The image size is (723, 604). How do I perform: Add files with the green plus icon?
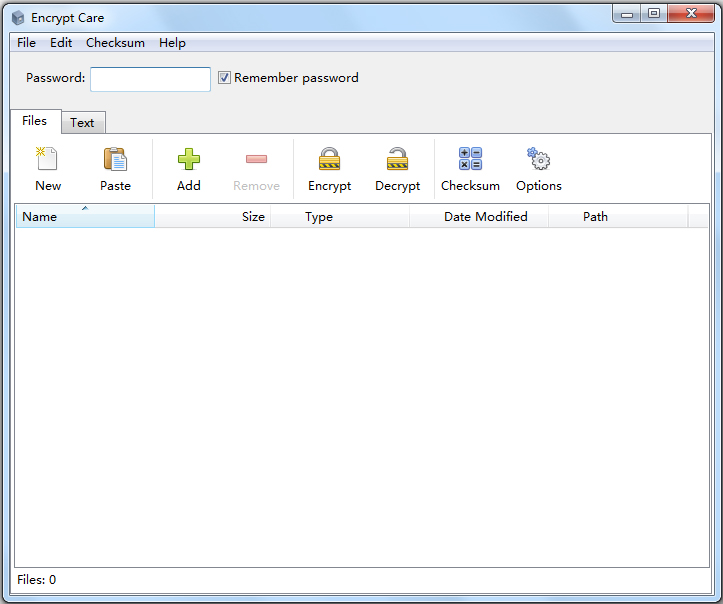pyautogui.click(x=189, y=159)
